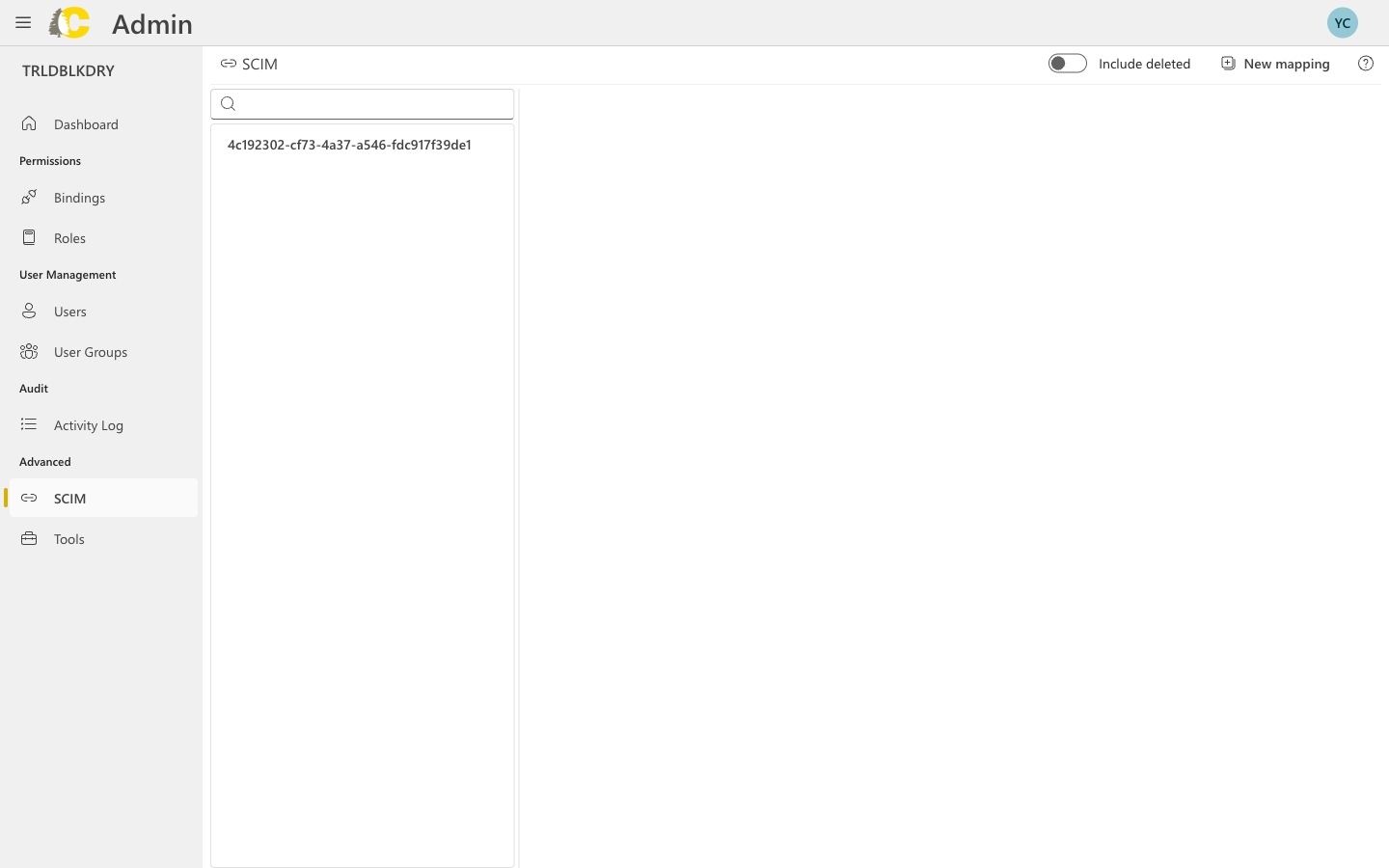Click the SCIM link icon
Image resolution: width=1389 pixels, height=868 pixels.
click(29, 498)
